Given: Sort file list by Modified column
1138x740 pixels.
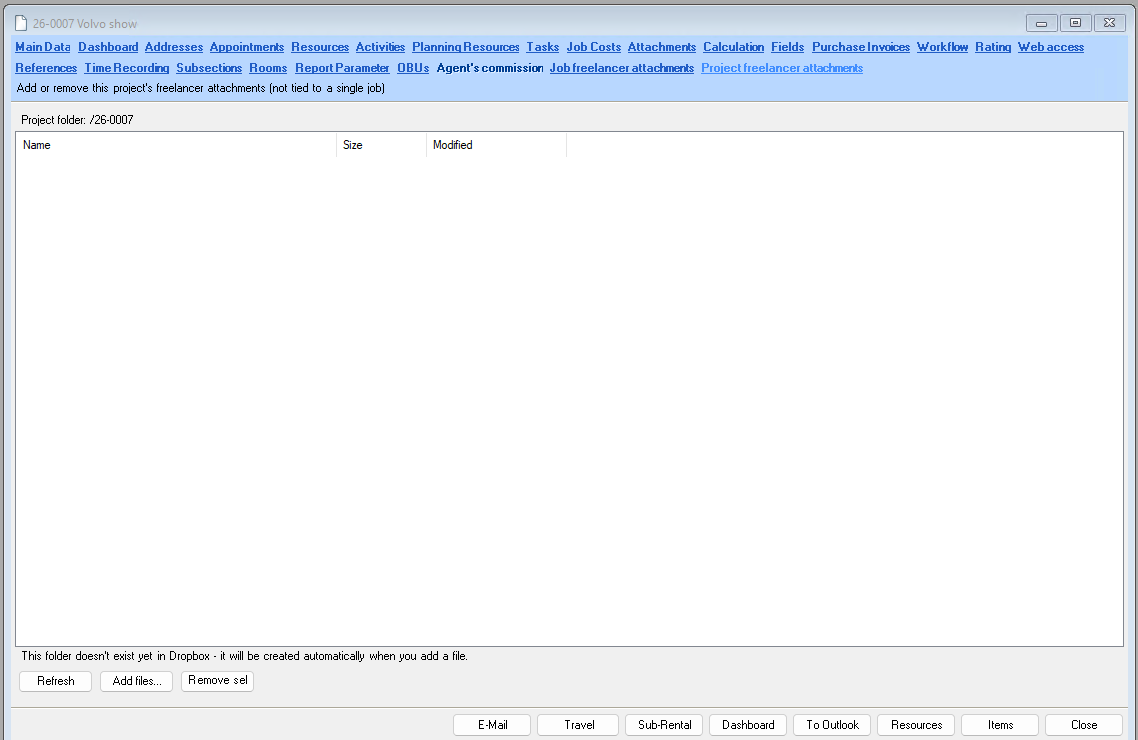Looking at the screenshot, I should pyautogui.click(x=496, y=145).
